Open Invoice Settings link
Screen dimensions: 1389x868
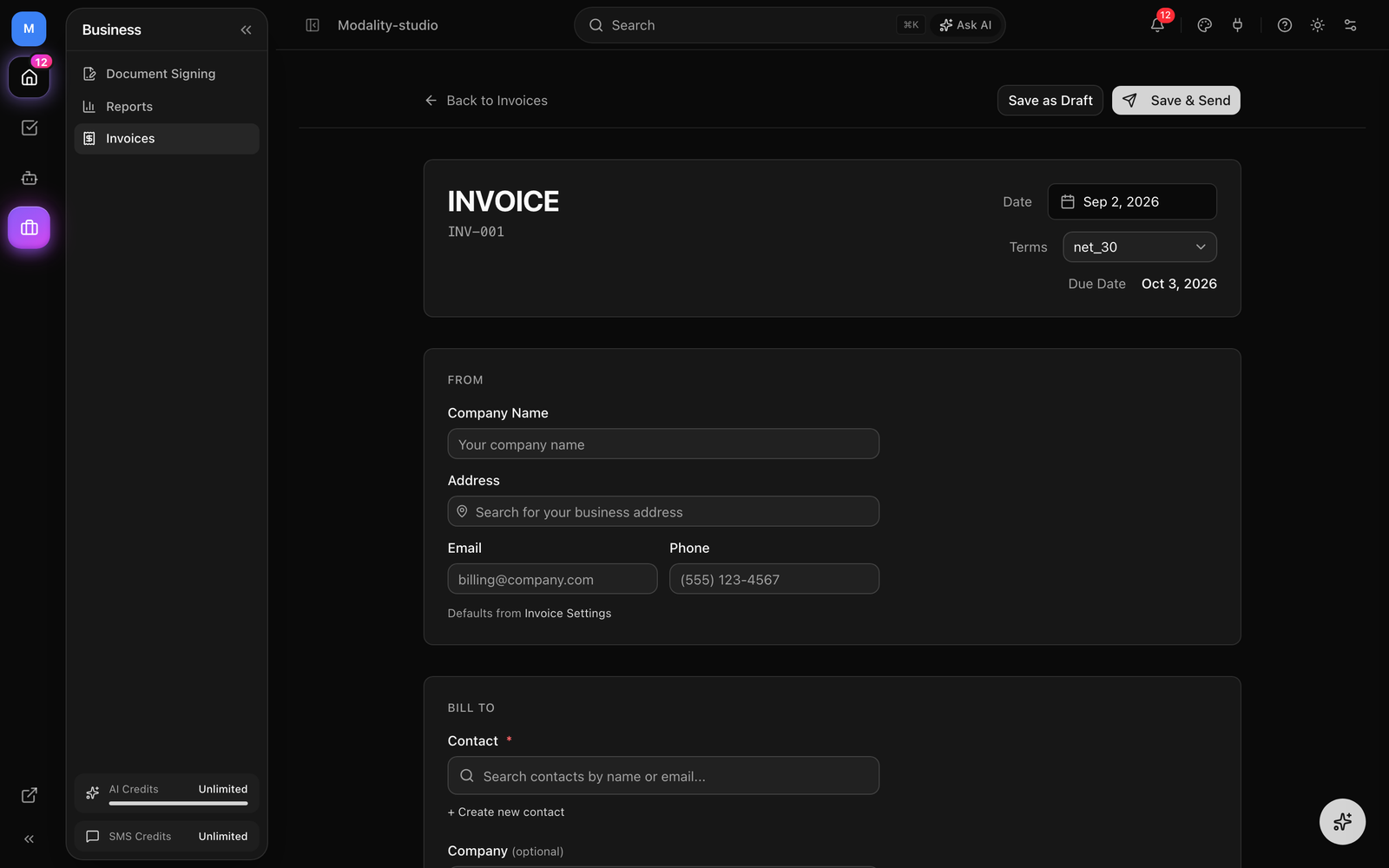[568, 614]
